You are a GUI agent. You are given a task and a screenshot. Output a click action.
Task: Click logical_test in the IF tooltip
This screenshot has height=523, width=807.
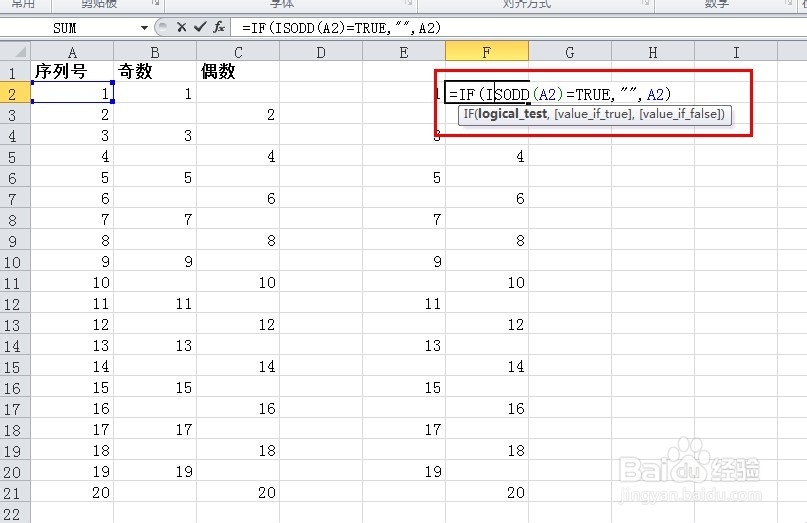512,114
